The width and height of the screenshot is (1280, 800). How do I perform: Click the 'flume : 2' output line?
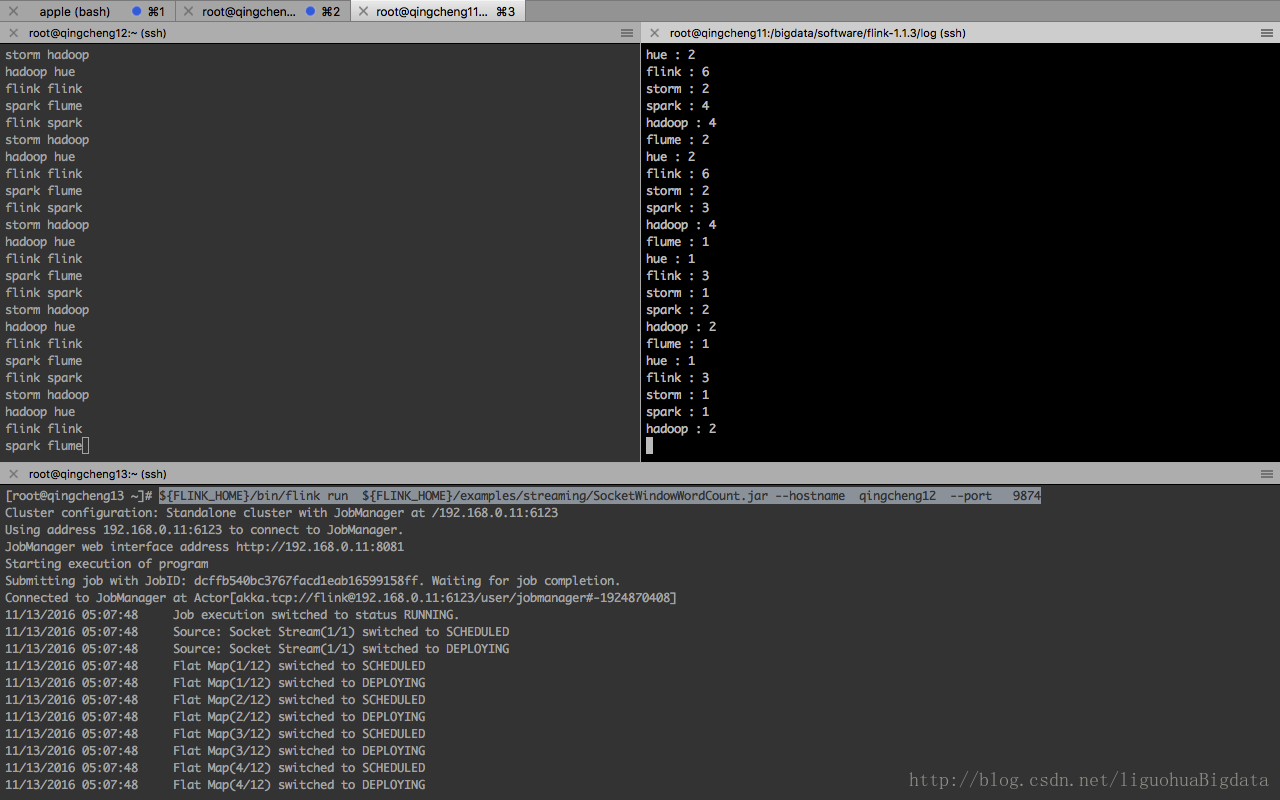coord(678,140)
